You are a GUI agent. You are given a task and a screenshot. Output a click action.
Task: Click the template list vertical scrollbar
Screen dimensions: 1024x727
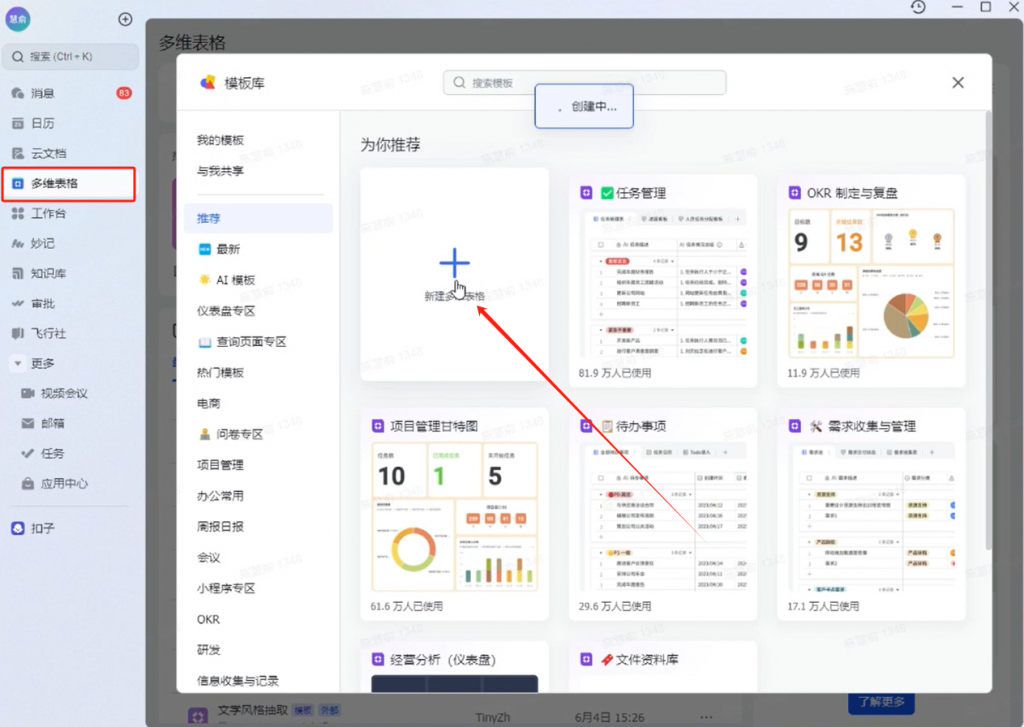987,330
